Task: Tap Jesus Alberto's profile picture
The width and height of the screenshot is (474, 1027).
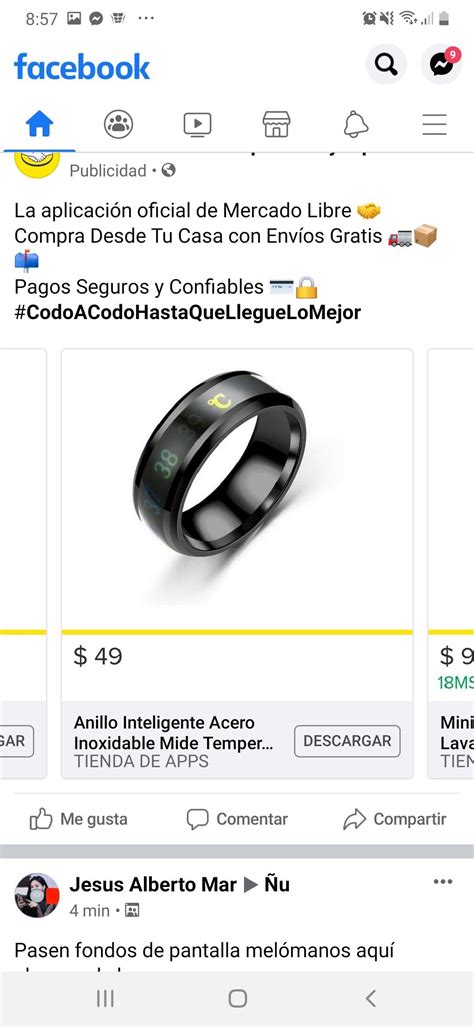Action: tap(37, 895)
